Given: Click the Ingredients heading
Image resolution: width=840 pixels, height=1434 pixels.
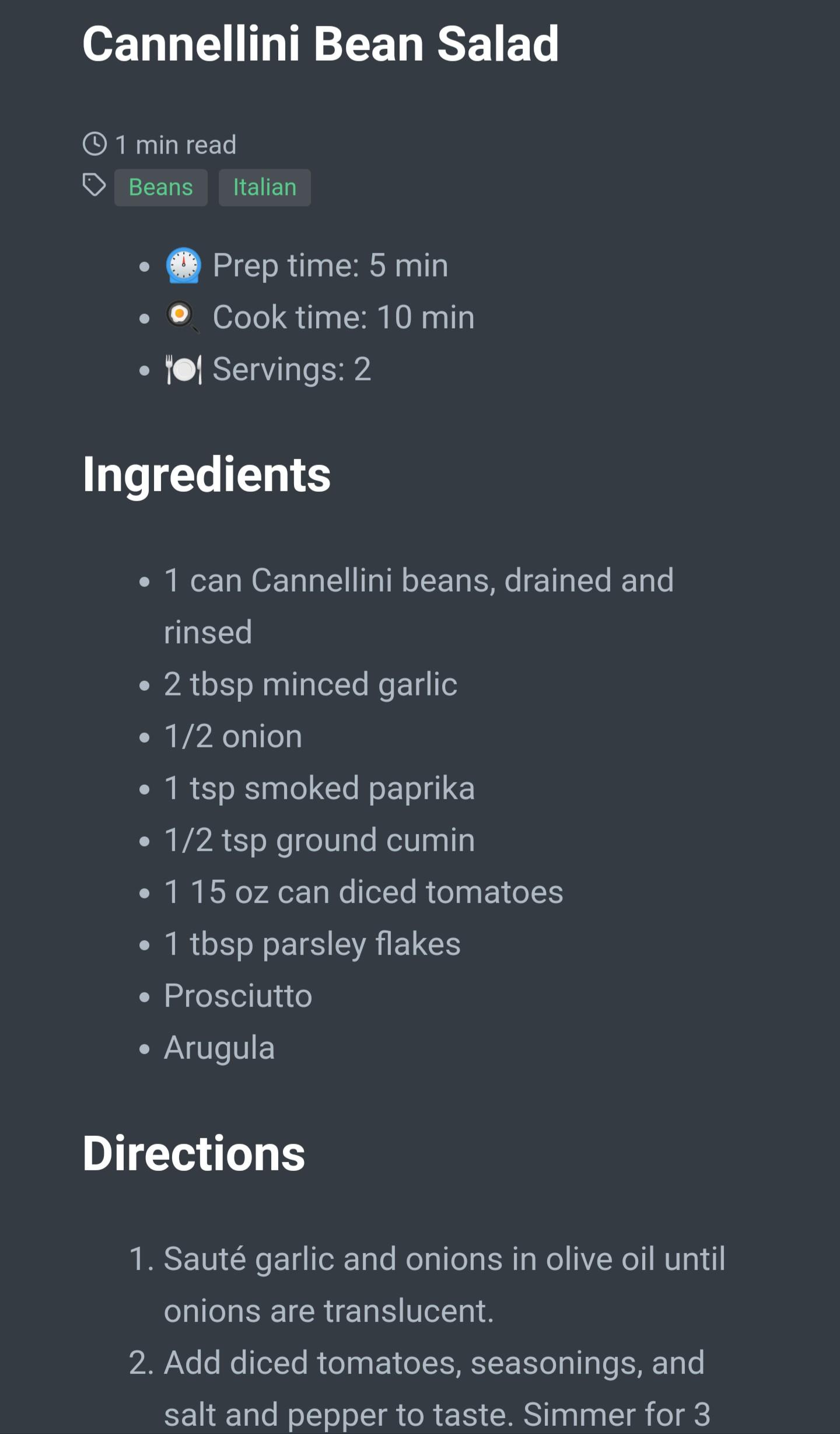Looking at the screenshot, I should click(206, 474).
